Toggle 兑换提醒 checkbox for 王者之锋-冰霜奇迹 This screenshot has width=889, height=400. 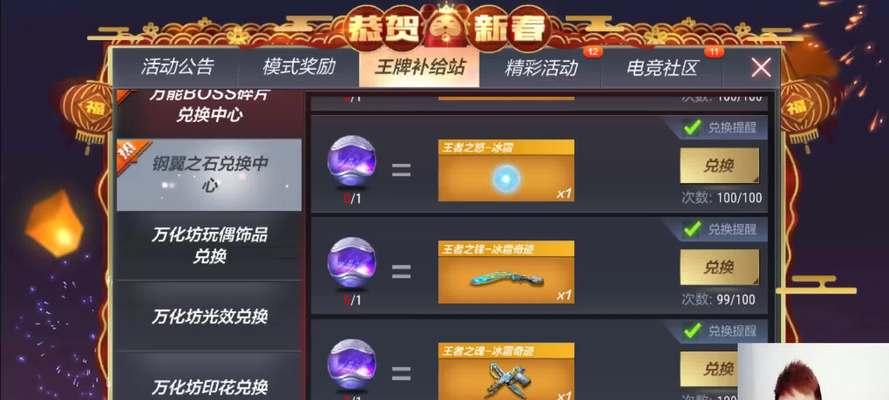pos(691,229)
